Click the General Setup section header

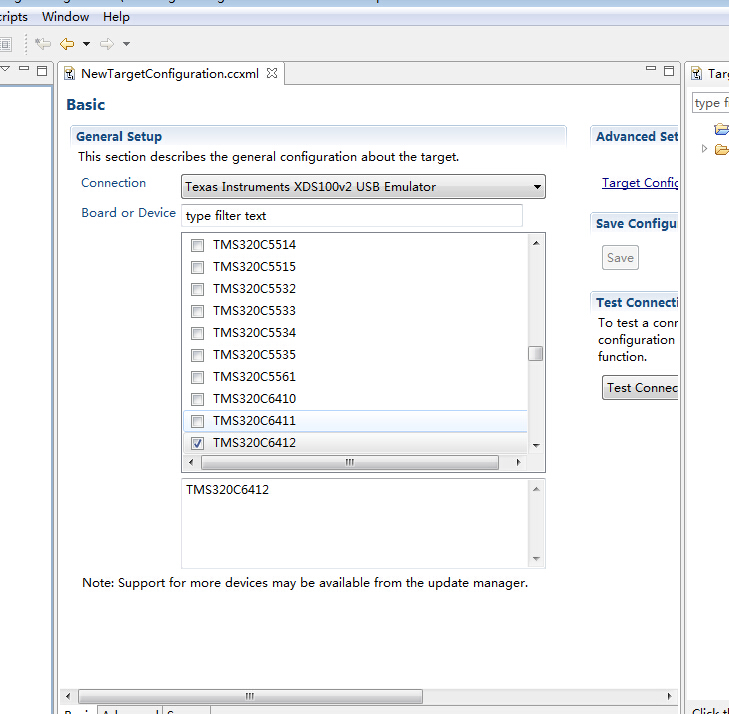coord(119,137)
